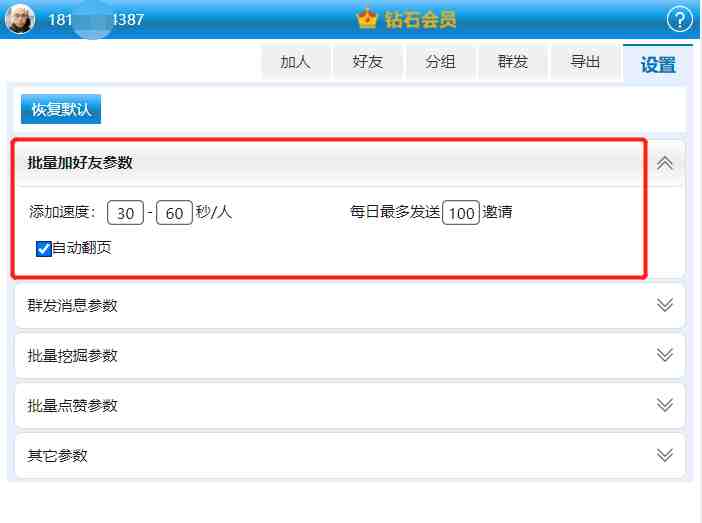Click the user avatar picture
This screenshot has width=702, height=523.
tap(20, 19)
